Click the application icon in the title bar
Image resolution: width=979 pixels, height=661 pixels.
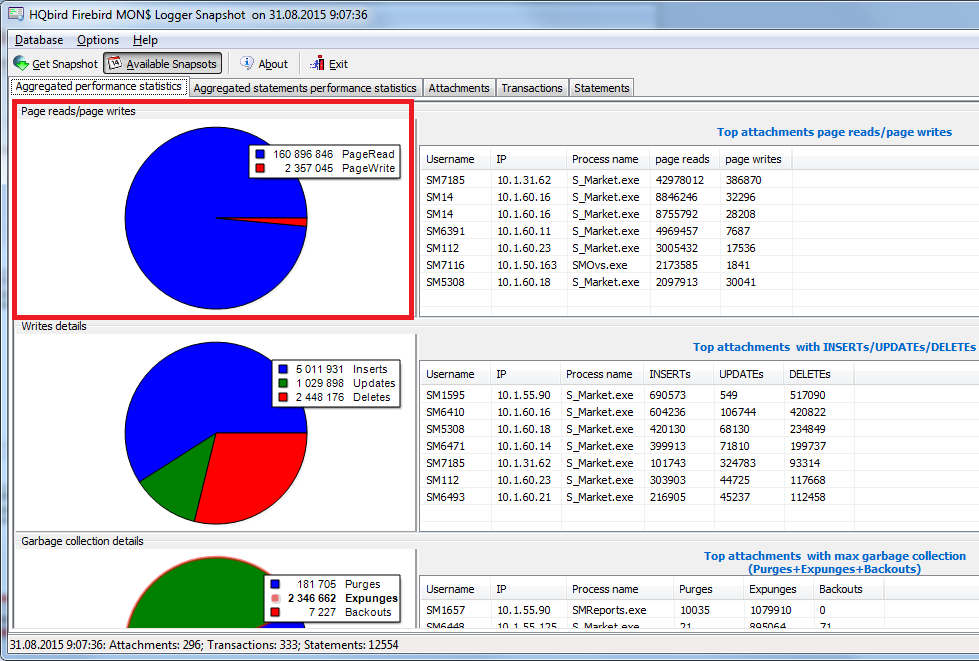pyautogui.click(x=16, y=14)
